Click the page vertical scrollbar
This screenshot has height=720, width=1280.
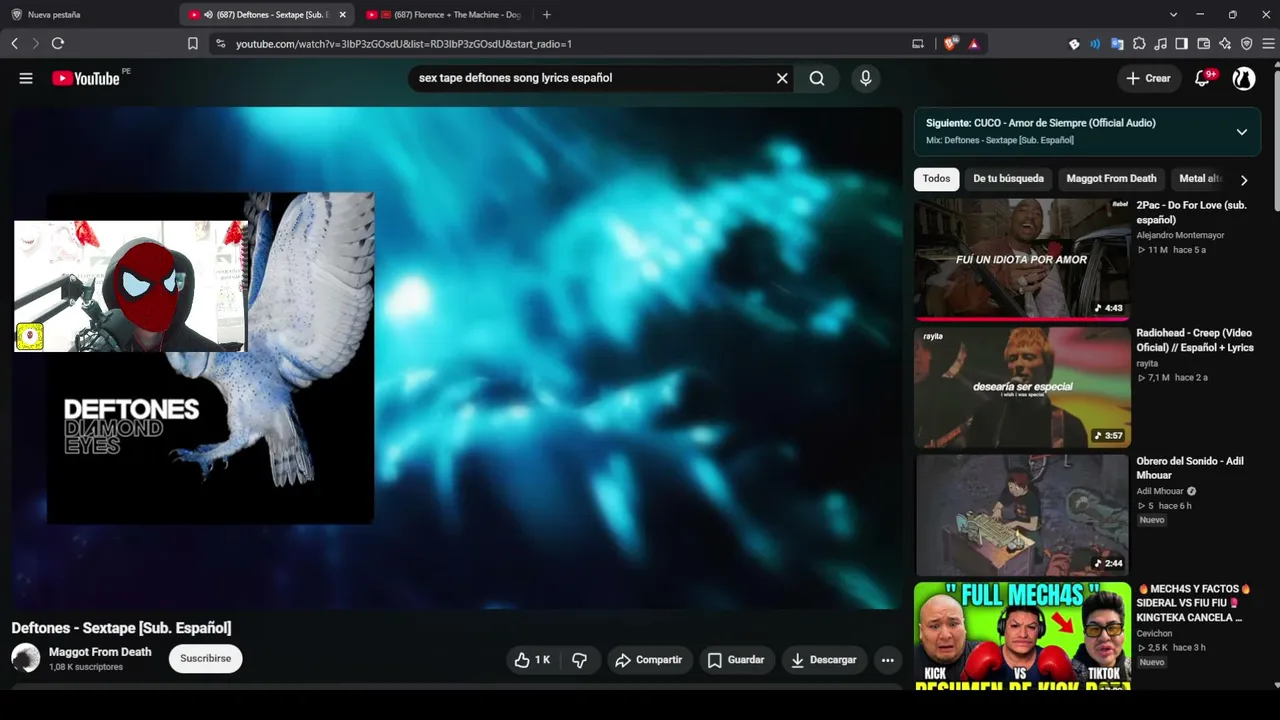(1276, 140)
